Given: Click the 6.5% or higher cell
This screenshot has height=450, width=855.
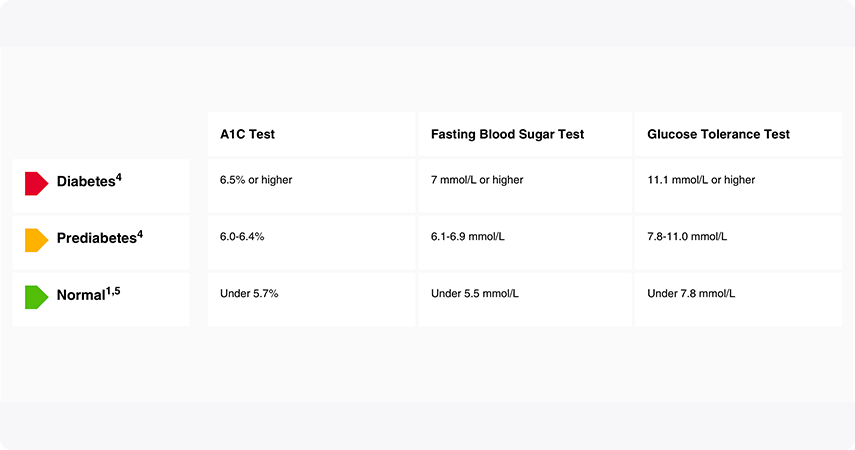Looking at the screenshot, I should [311, 186].
